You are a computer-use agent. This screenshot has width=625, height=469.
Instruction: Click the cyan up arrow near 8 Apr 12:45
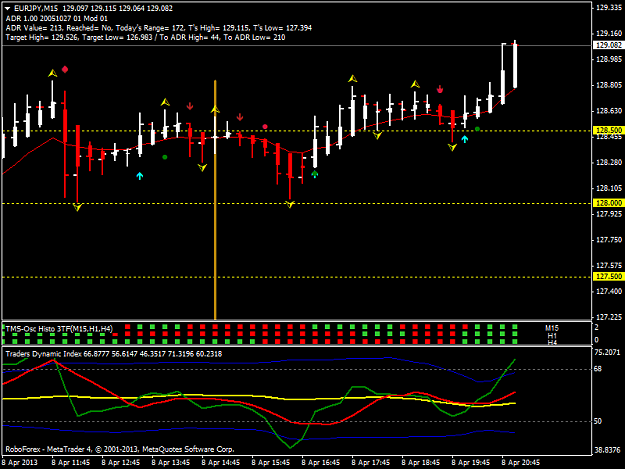(140, 176)
